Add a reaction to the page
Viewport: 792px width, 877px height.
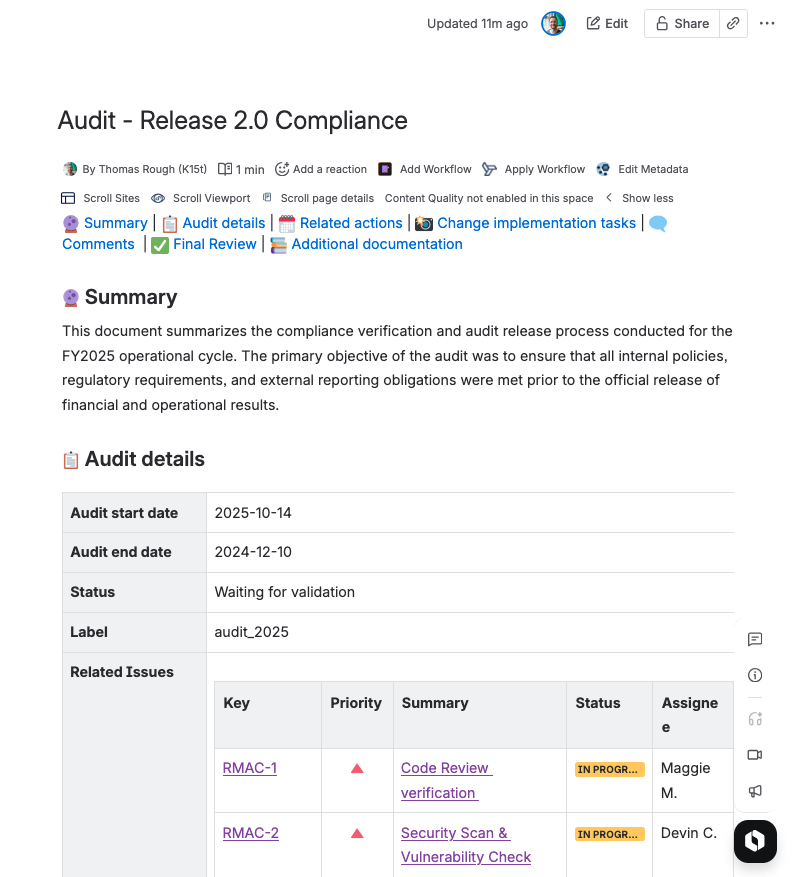point(321,169)
